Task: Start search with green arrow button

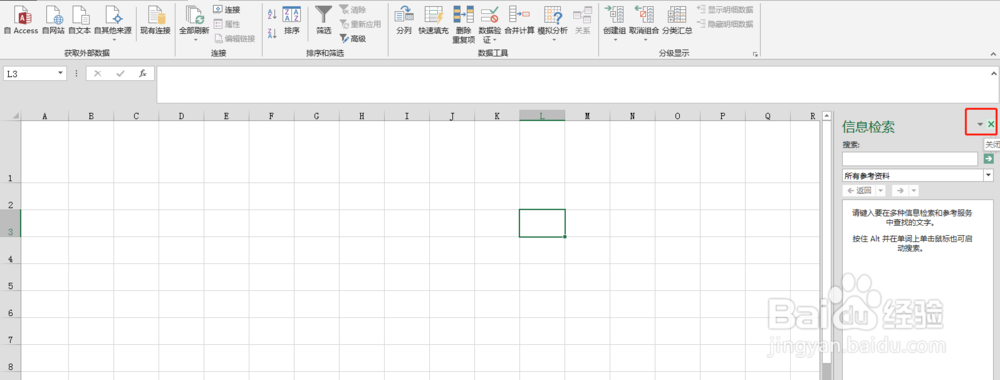Action: pyautogui.click(x=989, y=158)
